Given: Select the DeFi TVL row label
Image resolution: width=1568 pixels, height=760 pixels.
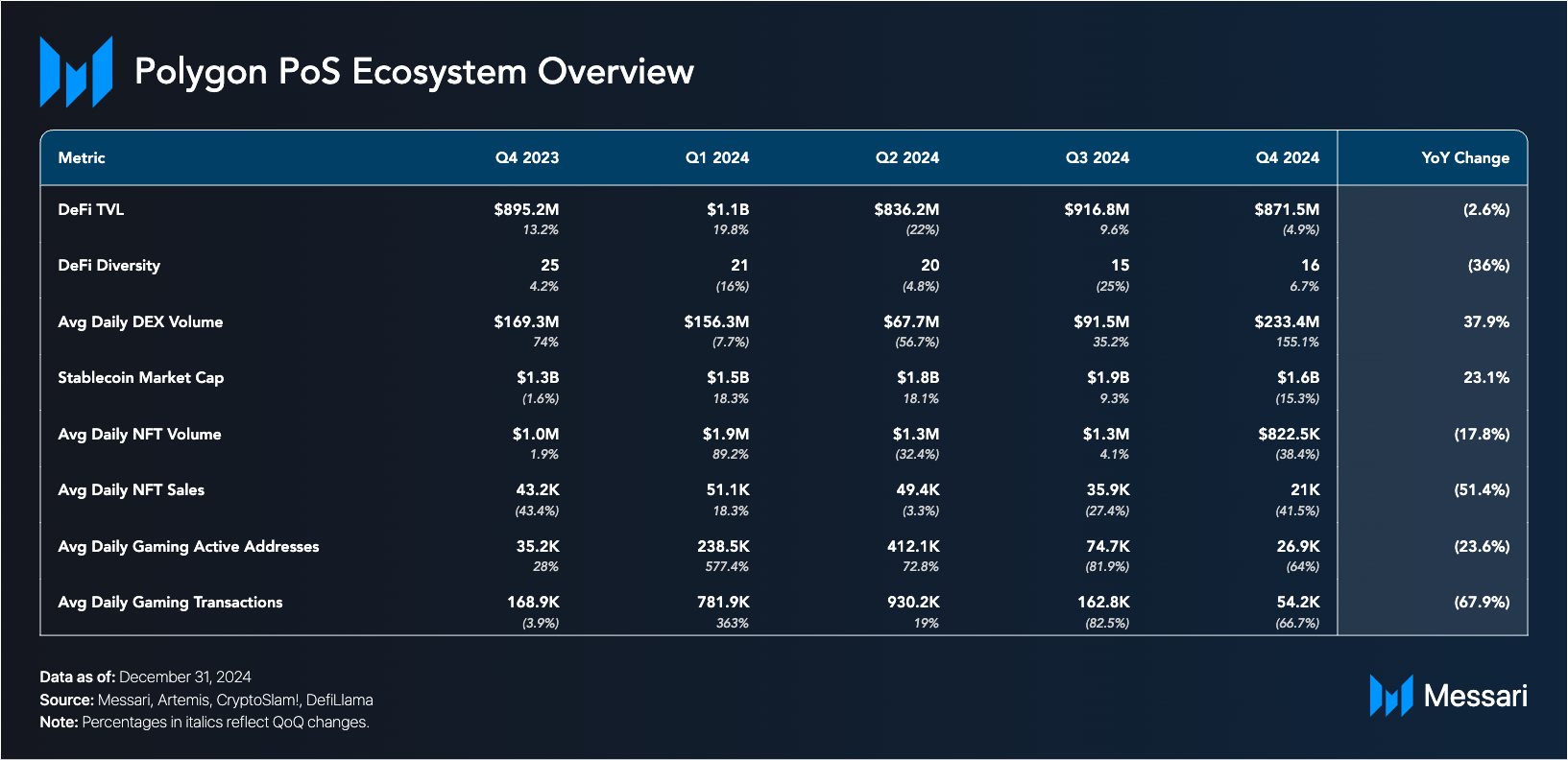Looking at the screenshot, I should (x=91, y=209).
